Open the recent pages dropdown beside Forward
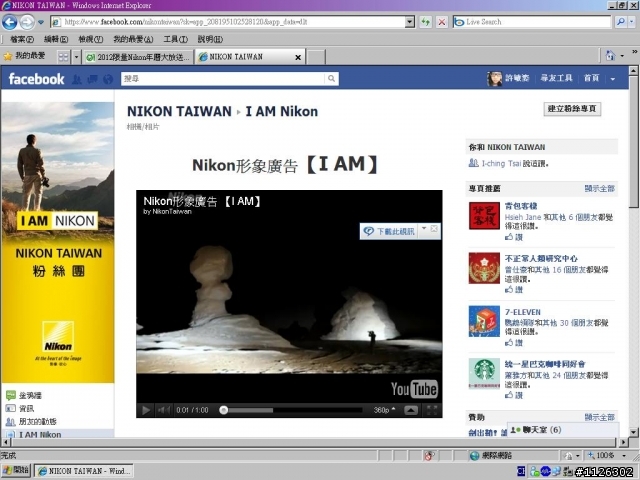Viewport: 640px width, 480px height. (x=41, y=22)
